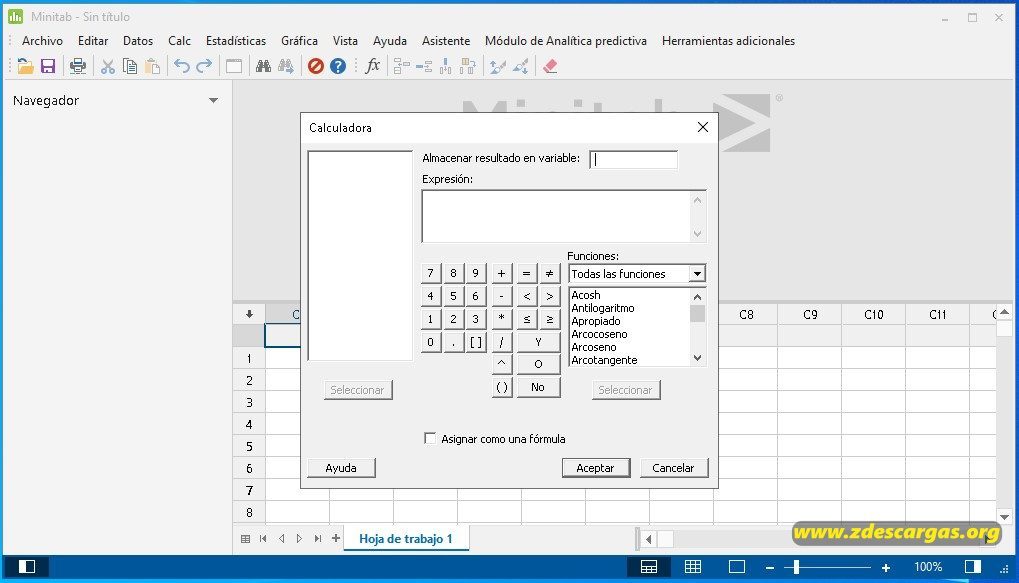This screenshot has width=1019, height=583.
Task: Click Aceptar in the Calculadora dialog
Action: click(595, 468)
